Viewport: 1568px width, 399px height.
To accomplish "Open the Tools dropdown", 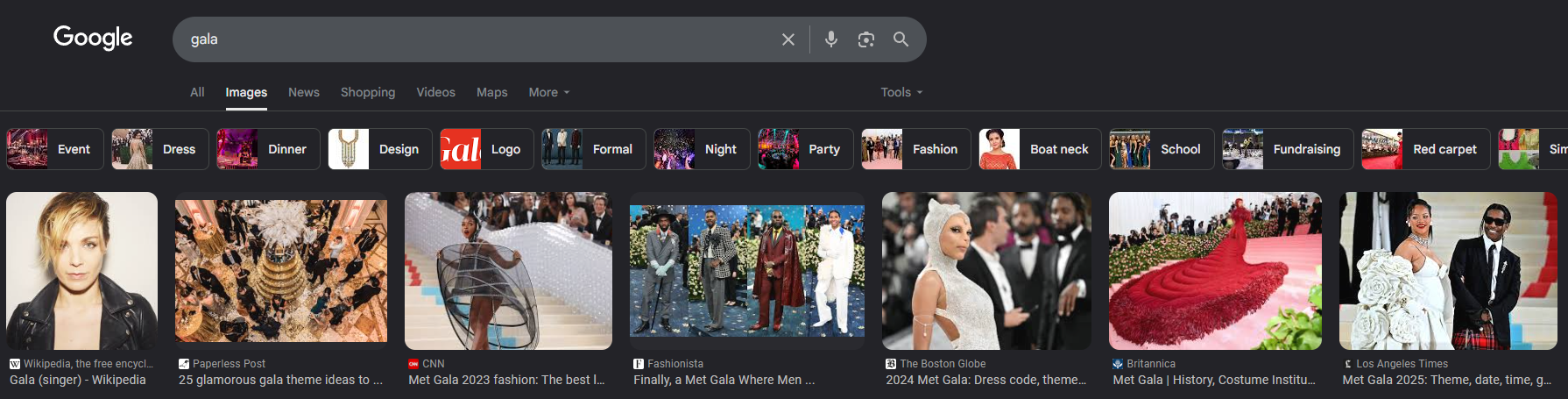I will (x=901, y=92).
